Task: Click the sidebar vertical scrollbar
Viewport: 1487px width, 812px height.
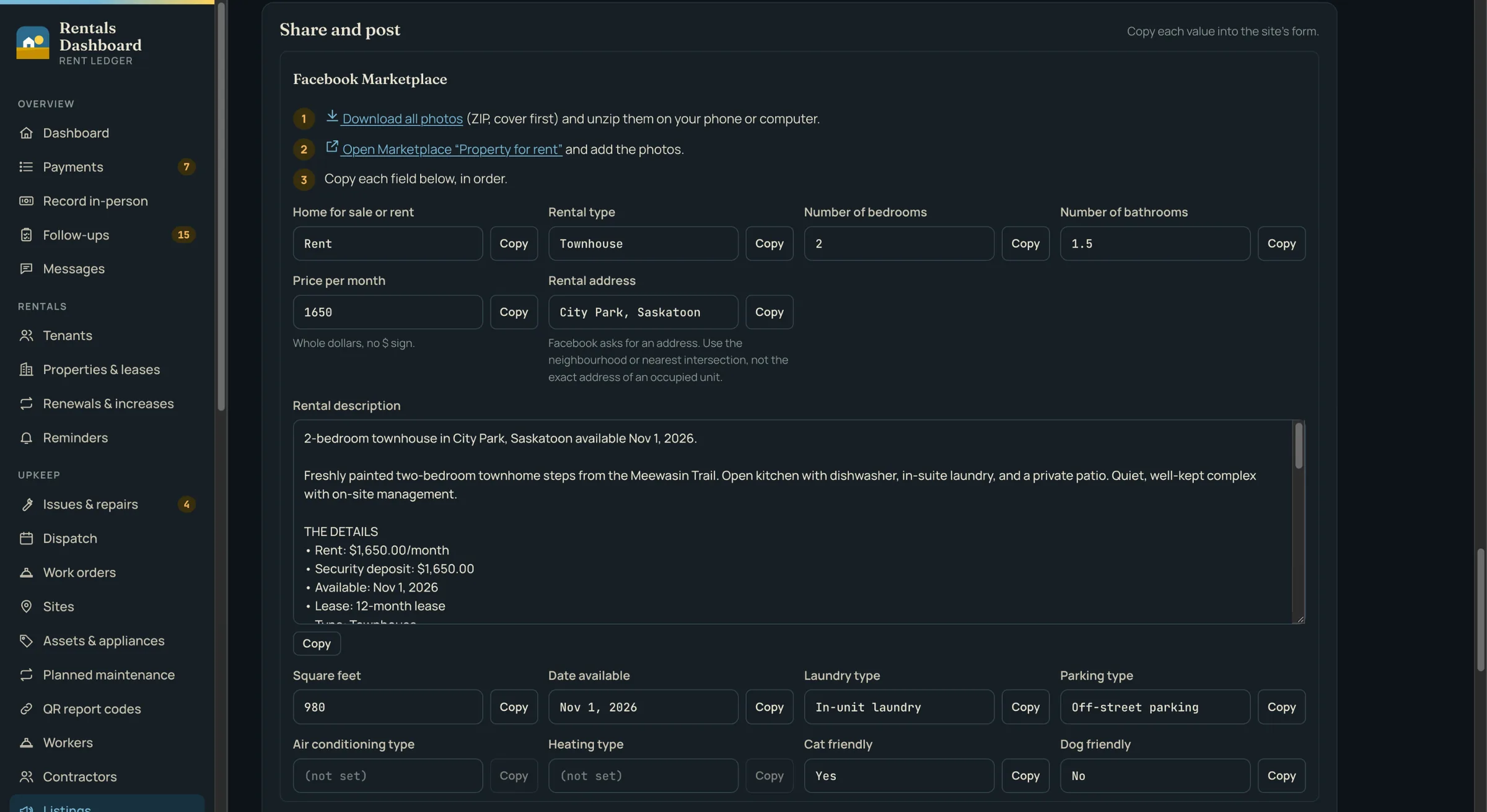Action: (221, 206)
